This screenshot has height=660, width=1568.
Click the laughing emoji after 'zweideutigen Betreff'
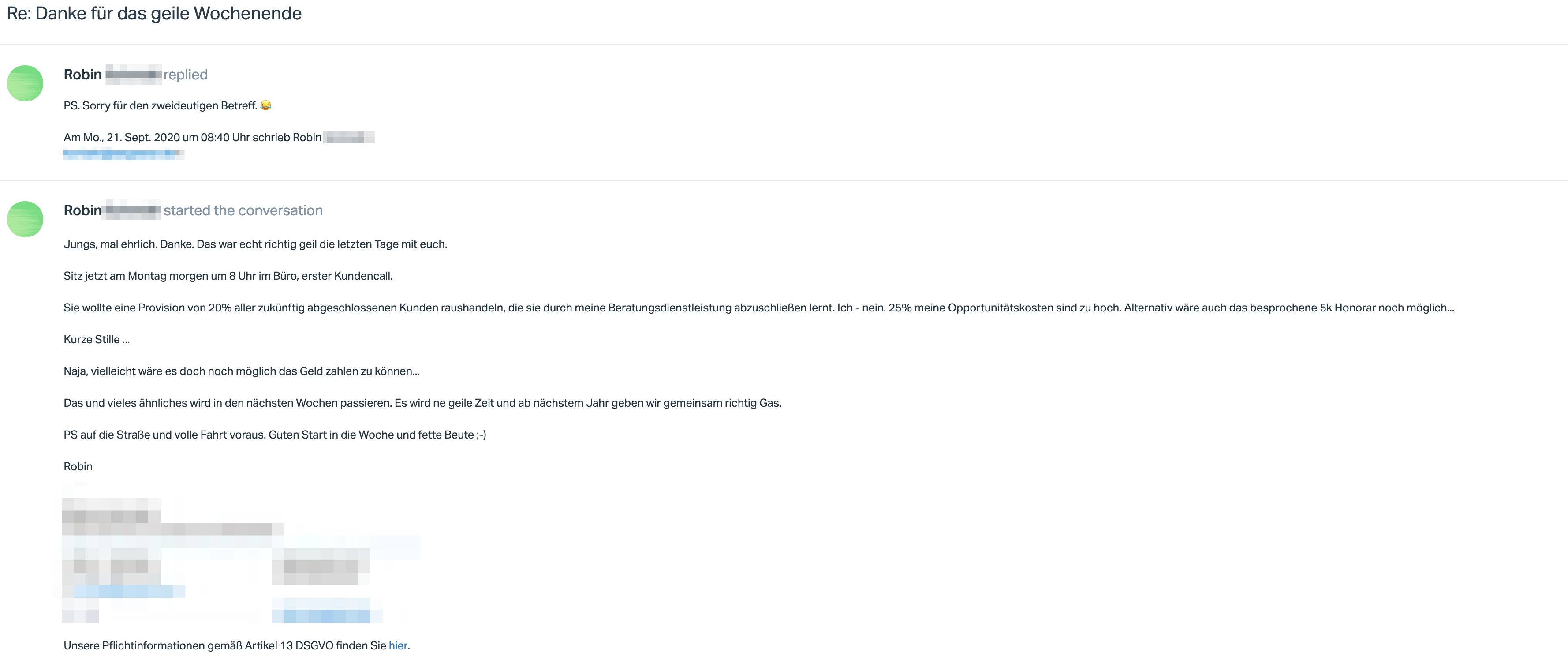[265, 105]
